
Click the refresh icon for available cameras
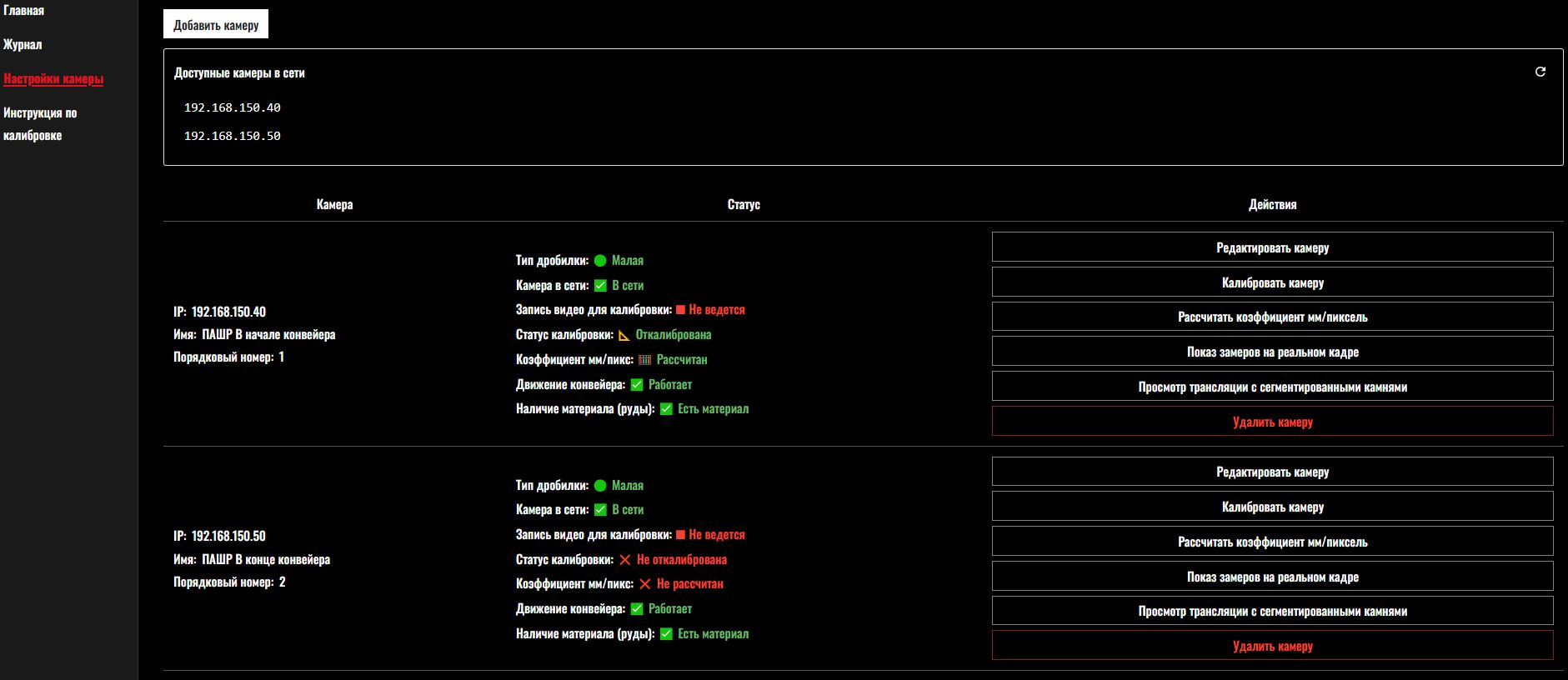(x=1540, y=72)
